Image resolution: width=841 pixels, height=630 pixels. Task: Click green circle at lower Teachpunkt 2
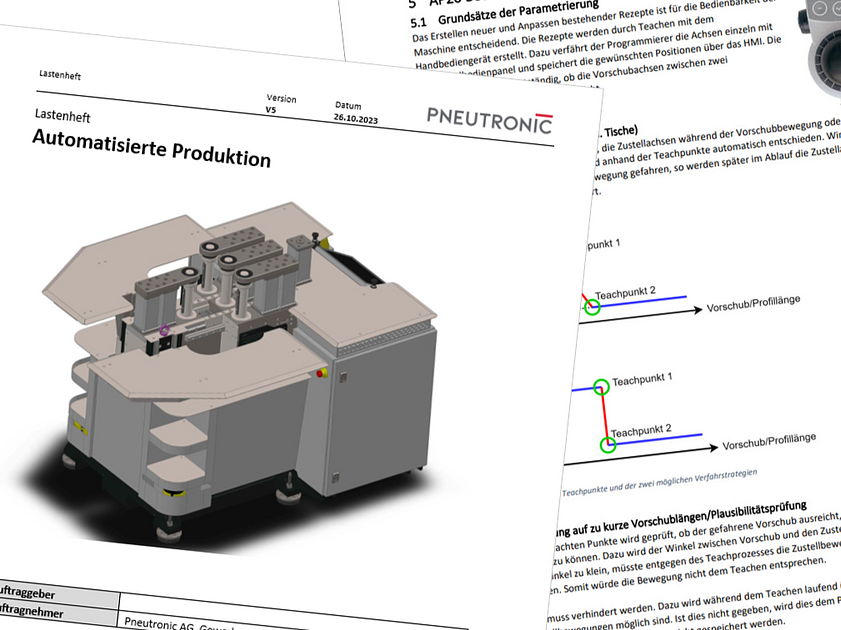point(608,444)
